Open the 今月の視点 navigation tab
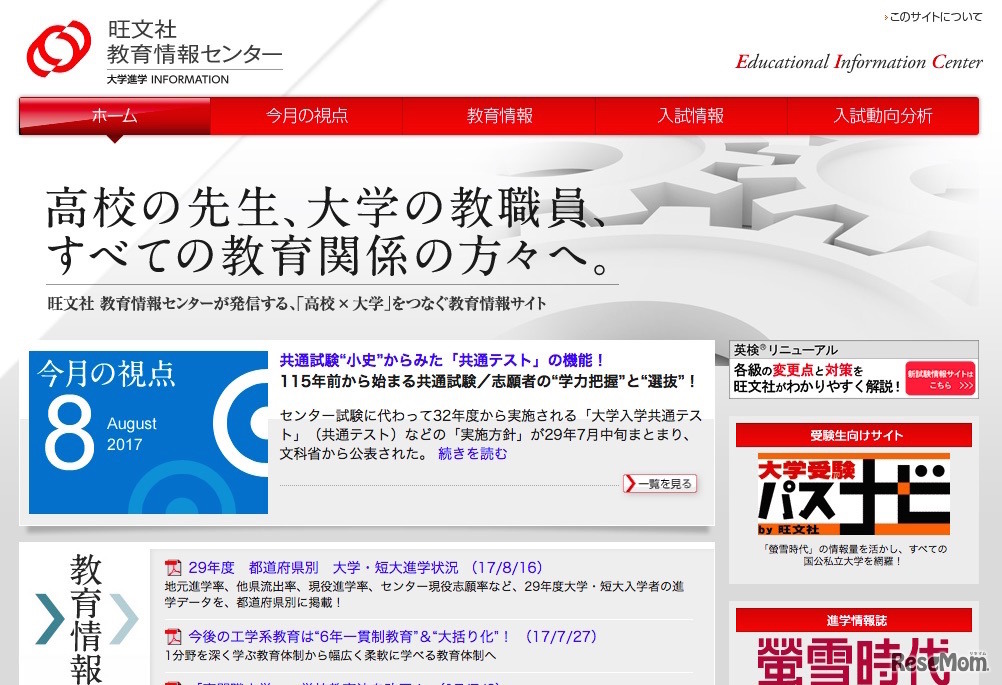This screenshot has width=1002, height=685. click(307, 116)
